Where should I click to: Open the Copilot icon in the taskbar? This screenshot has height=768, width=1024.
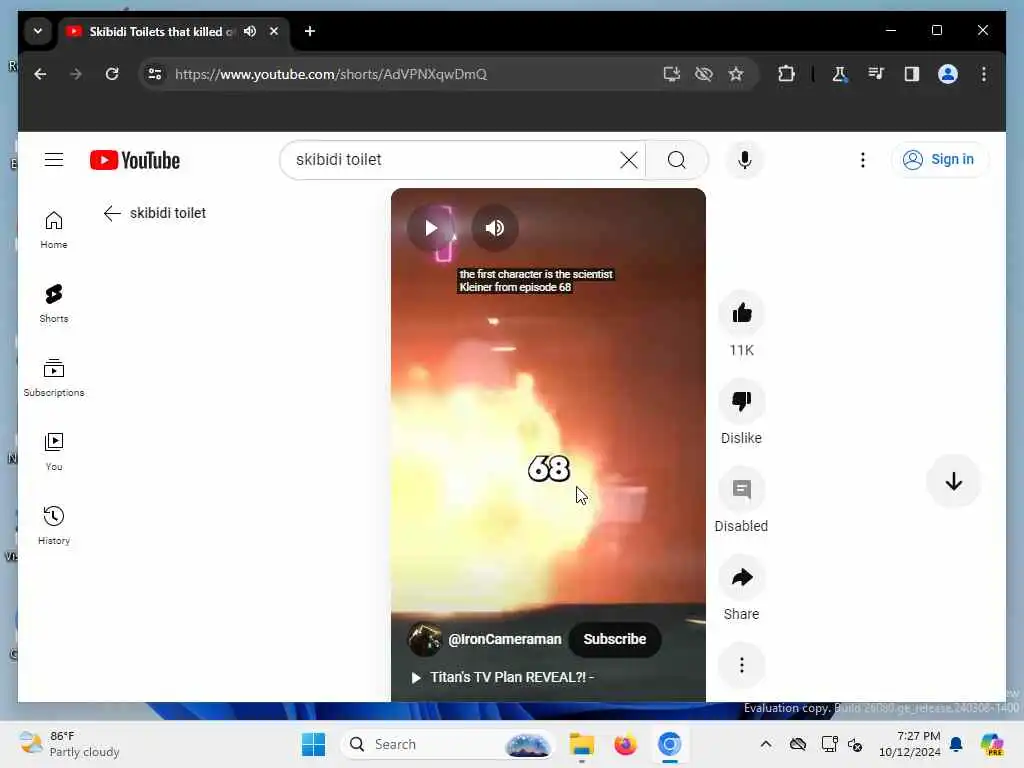click(992, 744)
